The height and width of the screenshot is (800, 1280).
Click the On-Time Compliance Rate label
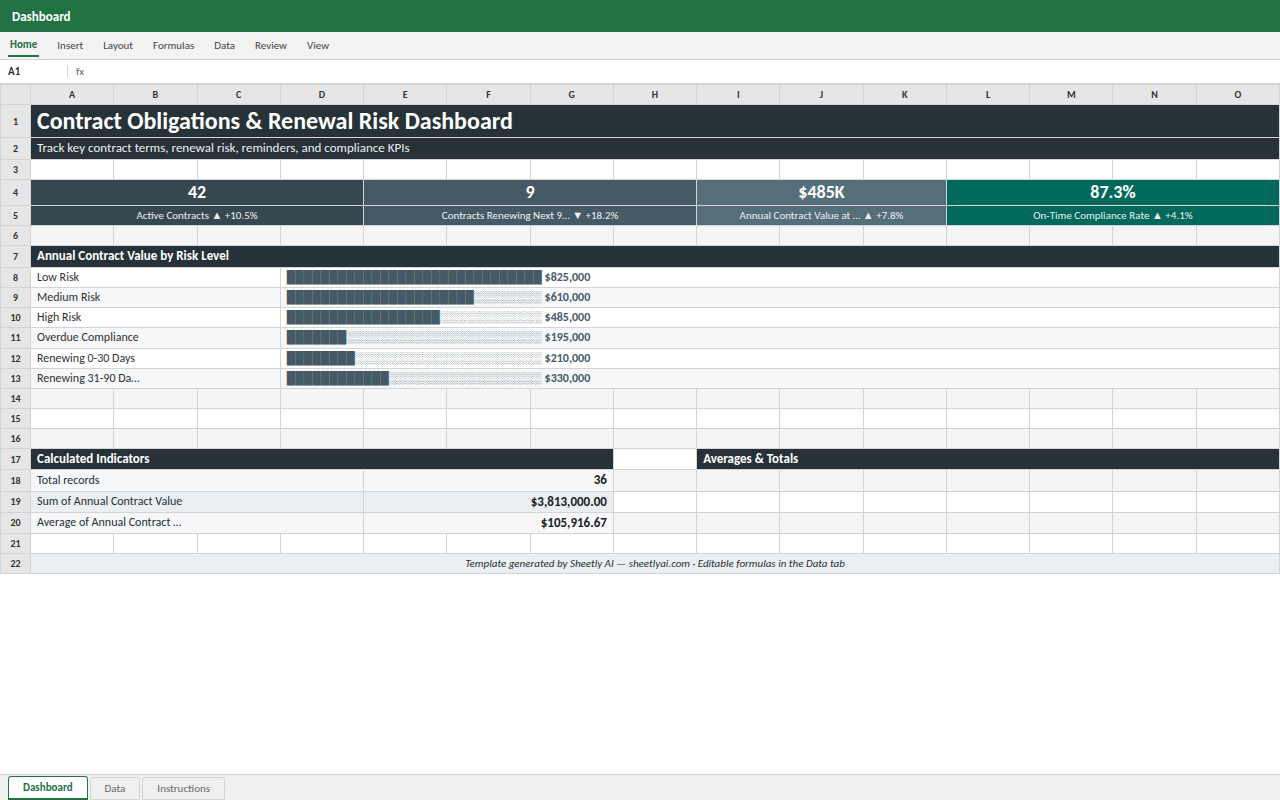pyautogui.click(x=1113, y=215)
